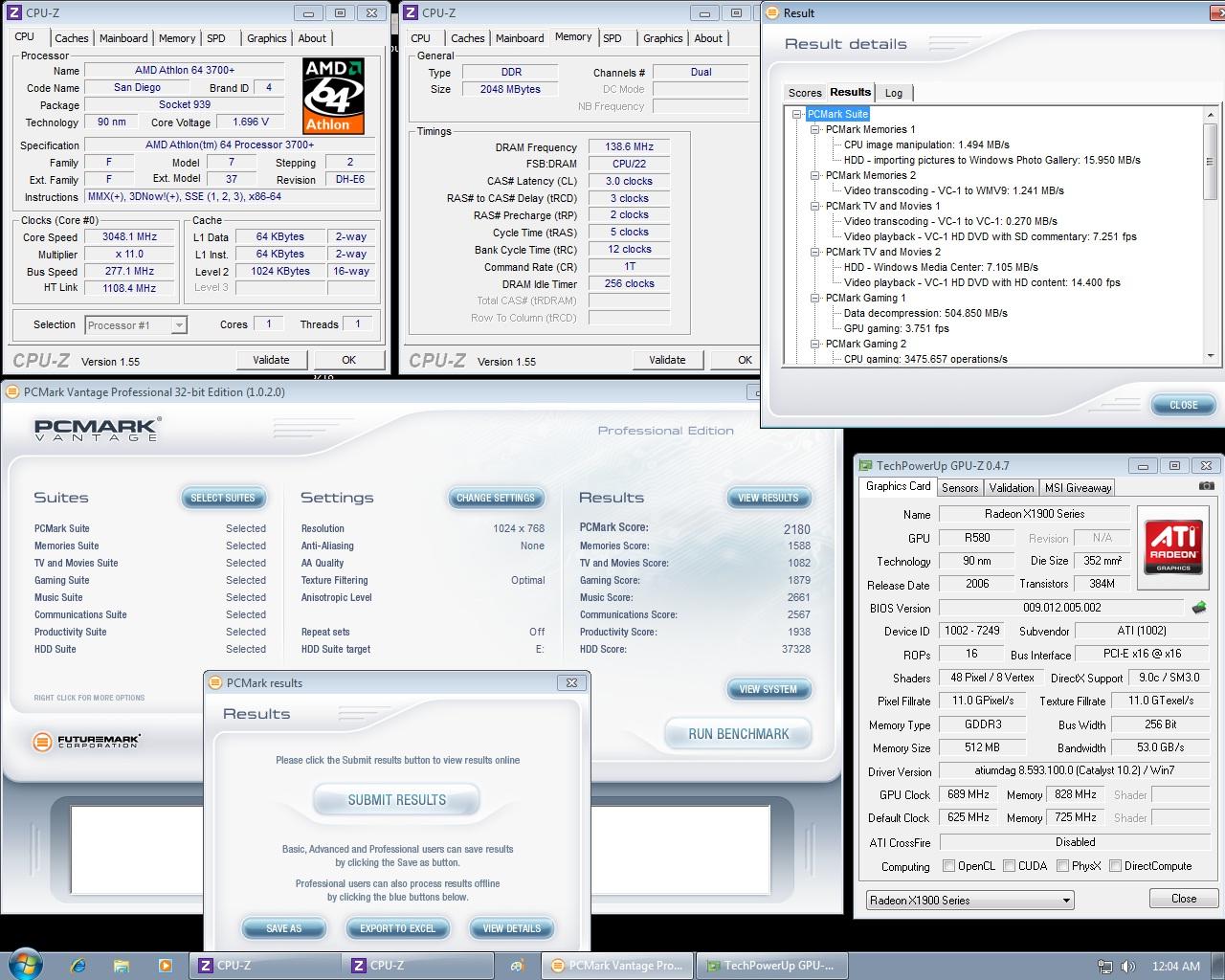Click the SELECT SUITES button

pos(223,498)
